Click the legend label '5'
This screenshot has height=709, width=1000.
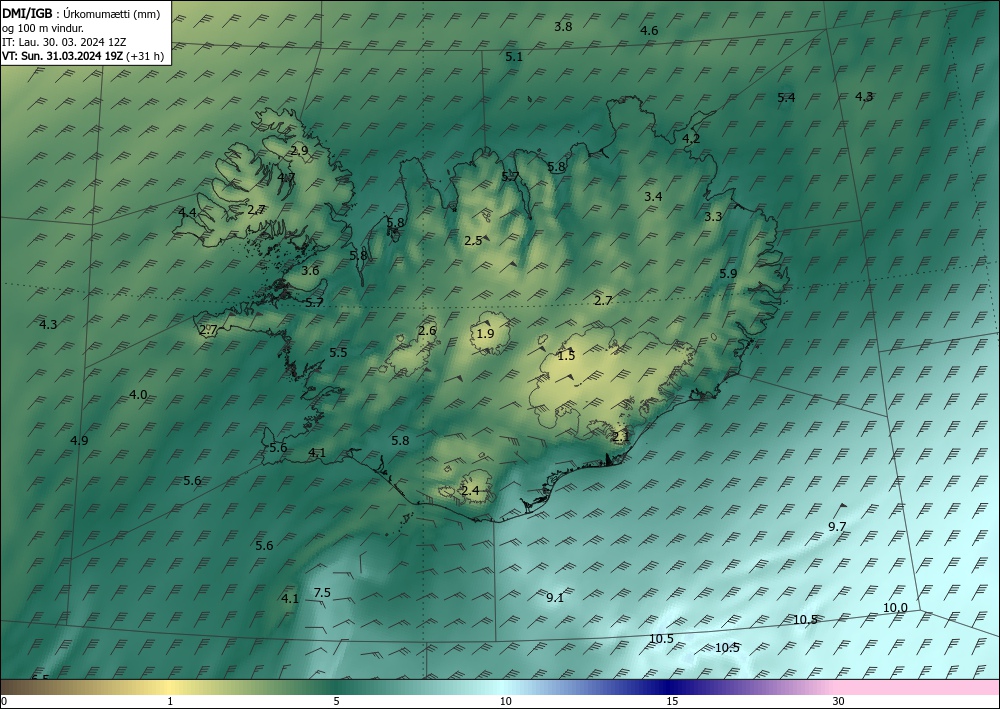tap(336, 701)
